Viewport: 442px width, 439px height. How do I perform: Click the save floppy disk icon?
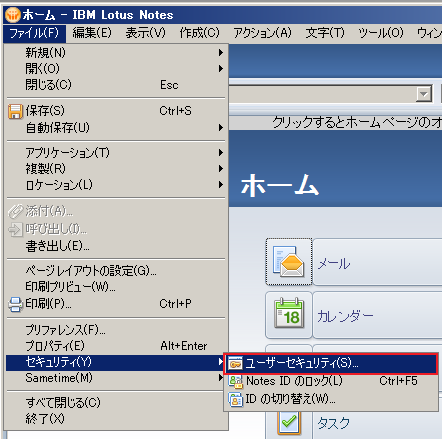(15, 111)
